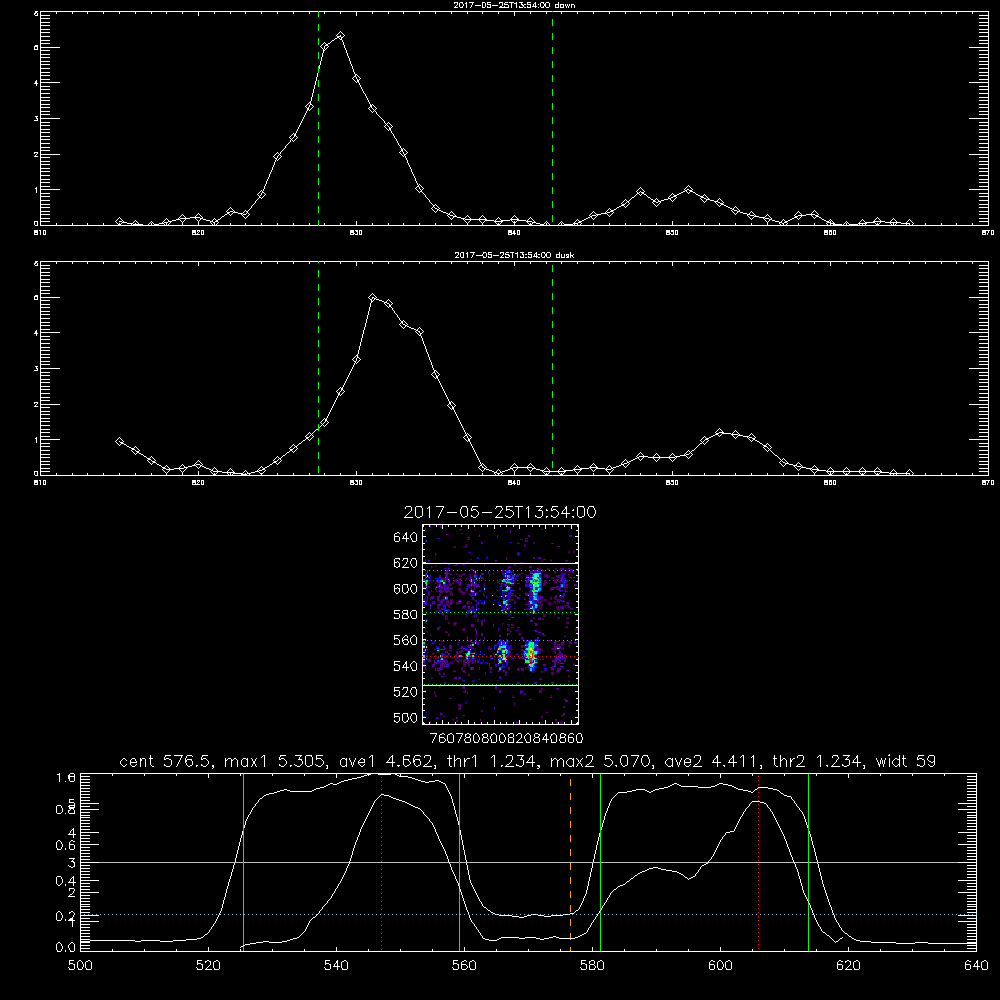Click the highest peak data point in dawn plot
This screenshot has height=1000, width=1000.
coord(341,36)
